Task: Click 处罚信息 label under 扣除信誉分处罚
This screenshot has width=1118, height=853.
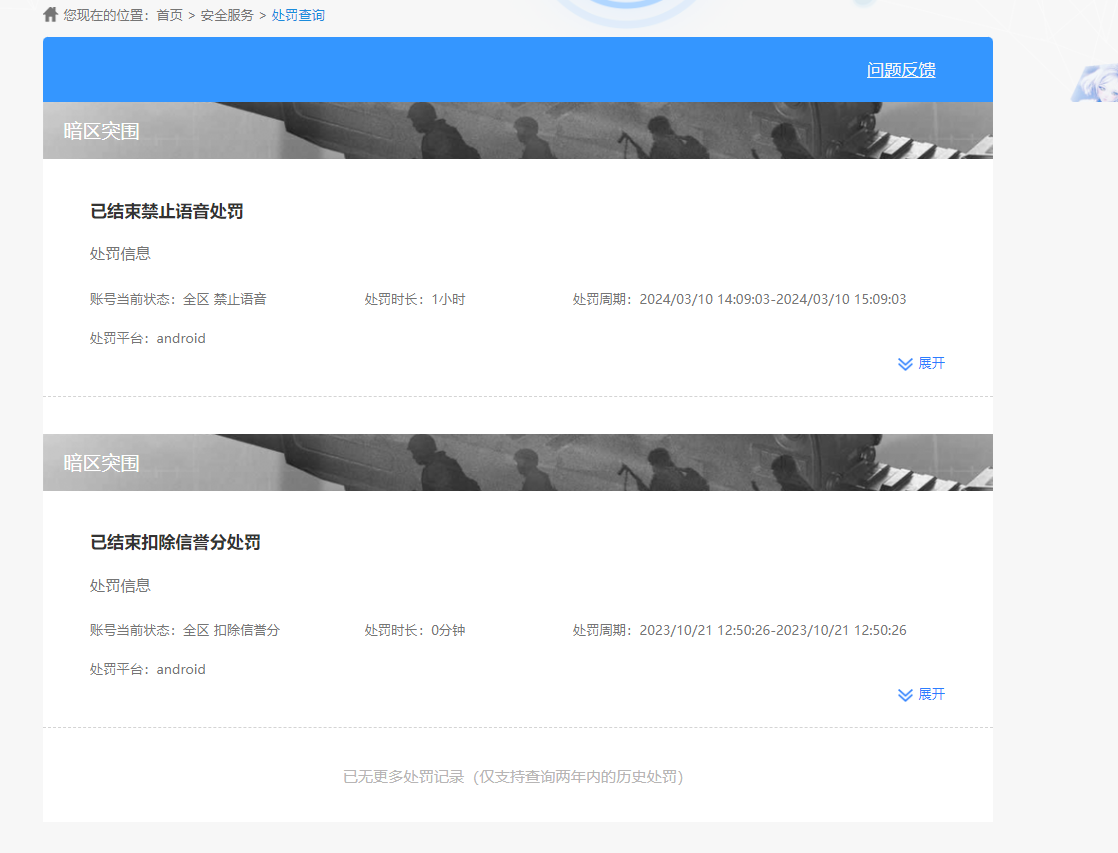Action: (120, 586)
